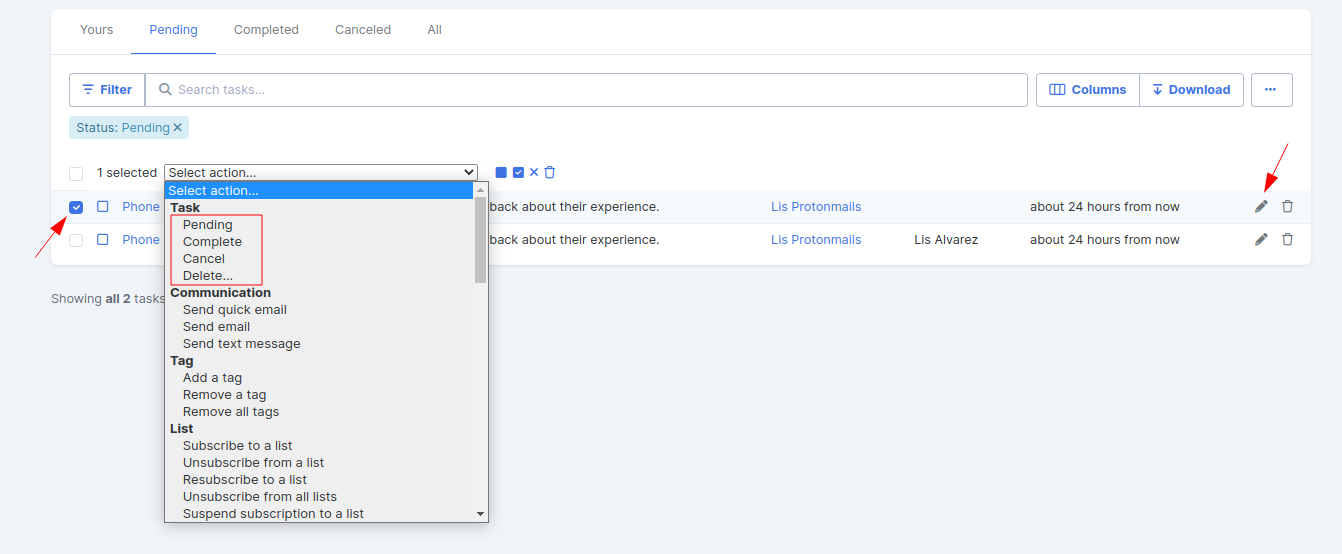Screen dimensions: 1342x554
Task: Uncheck the selected first task row checkbox
Action: pos(76,207)
